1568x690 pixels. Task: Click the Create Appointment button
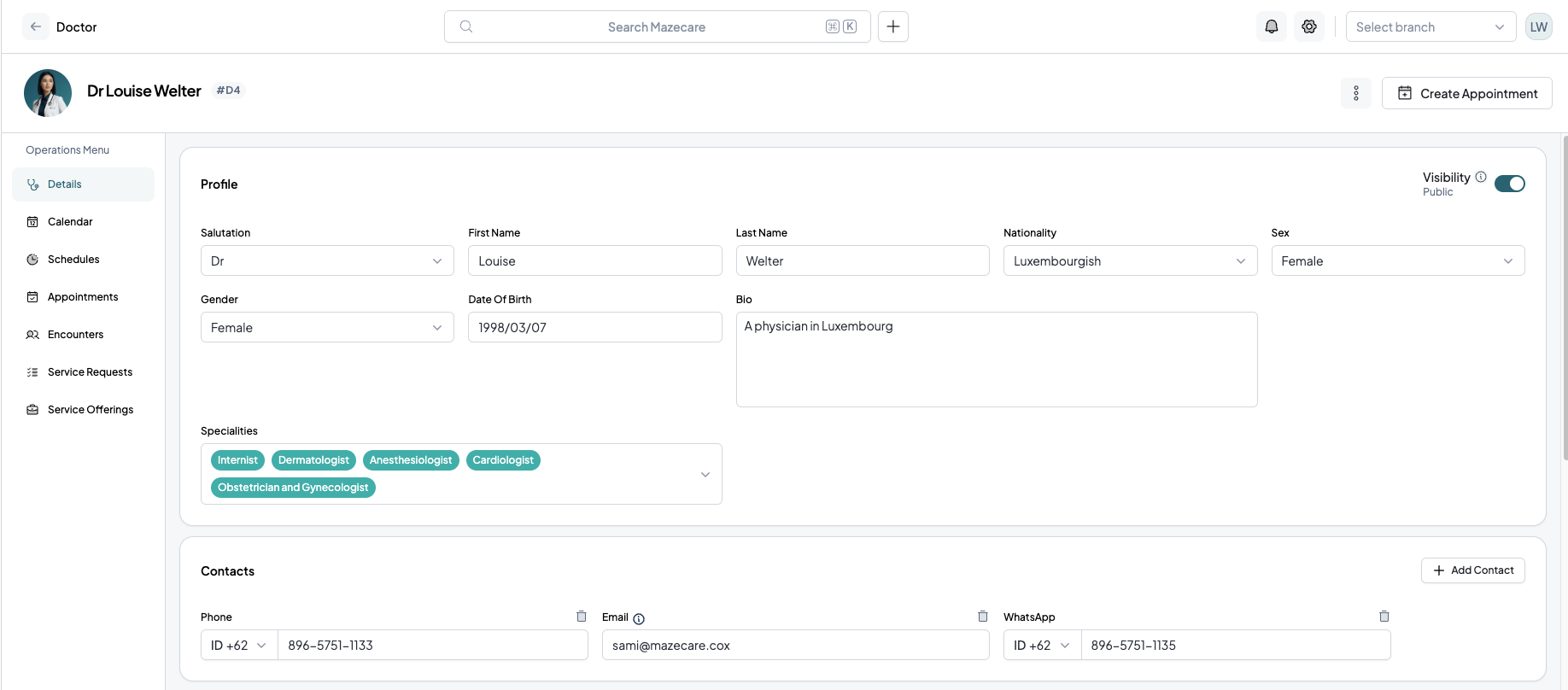click(x=1467, y=93)
